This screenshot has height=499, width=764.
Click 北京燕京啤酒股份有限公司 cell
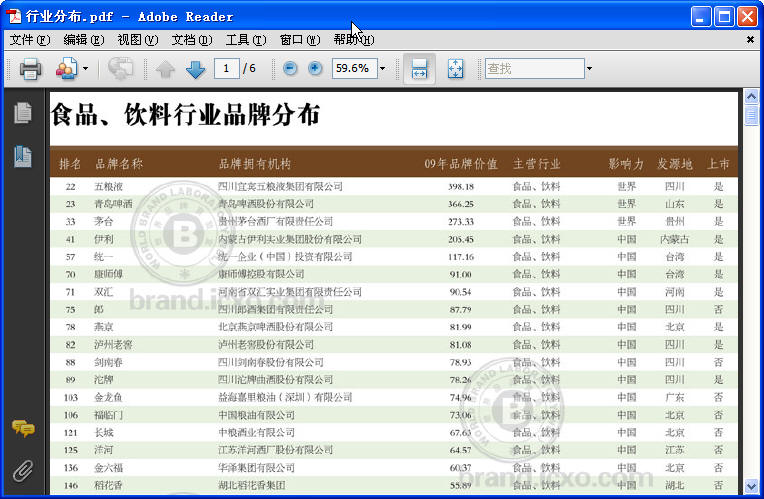(275, 327)
